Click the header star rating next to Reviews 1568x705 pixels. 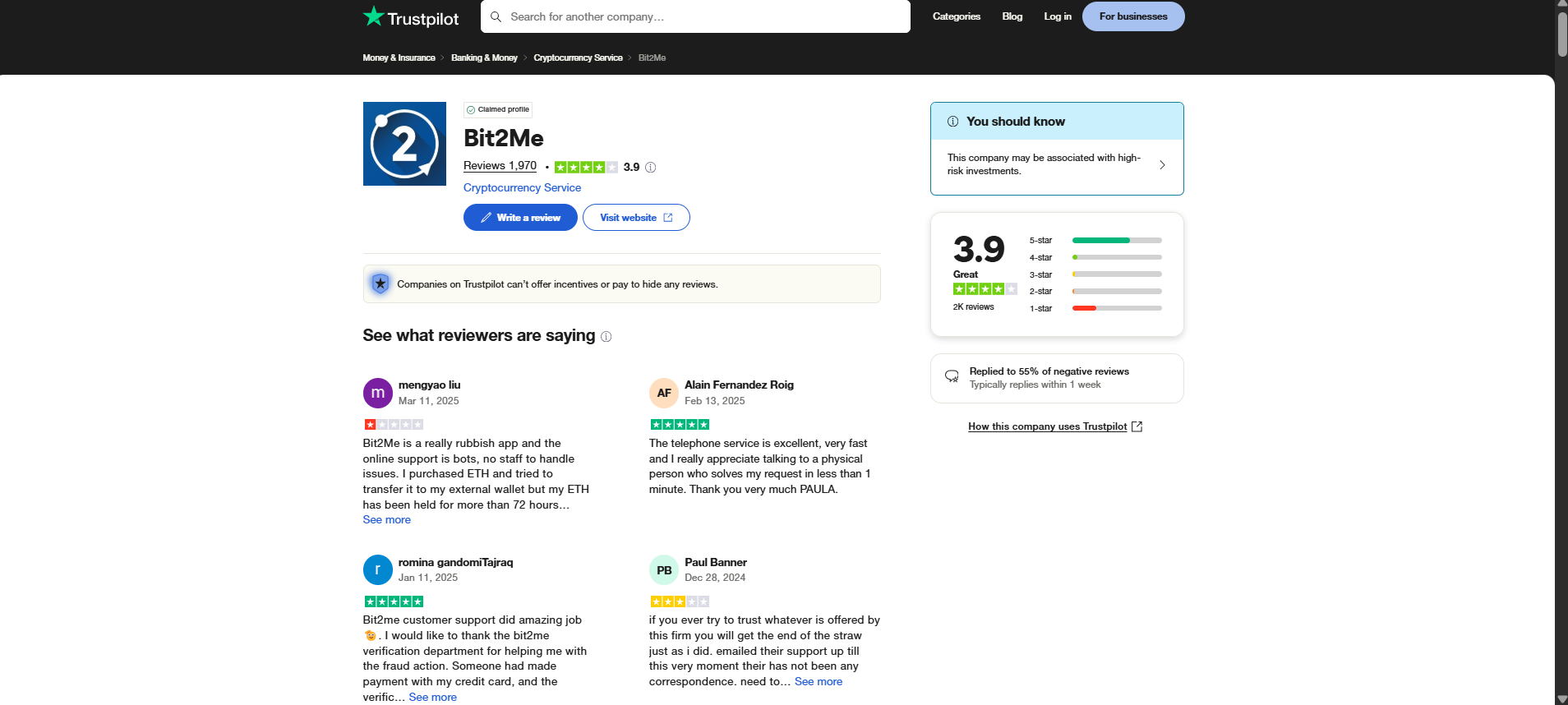(586, 168)
